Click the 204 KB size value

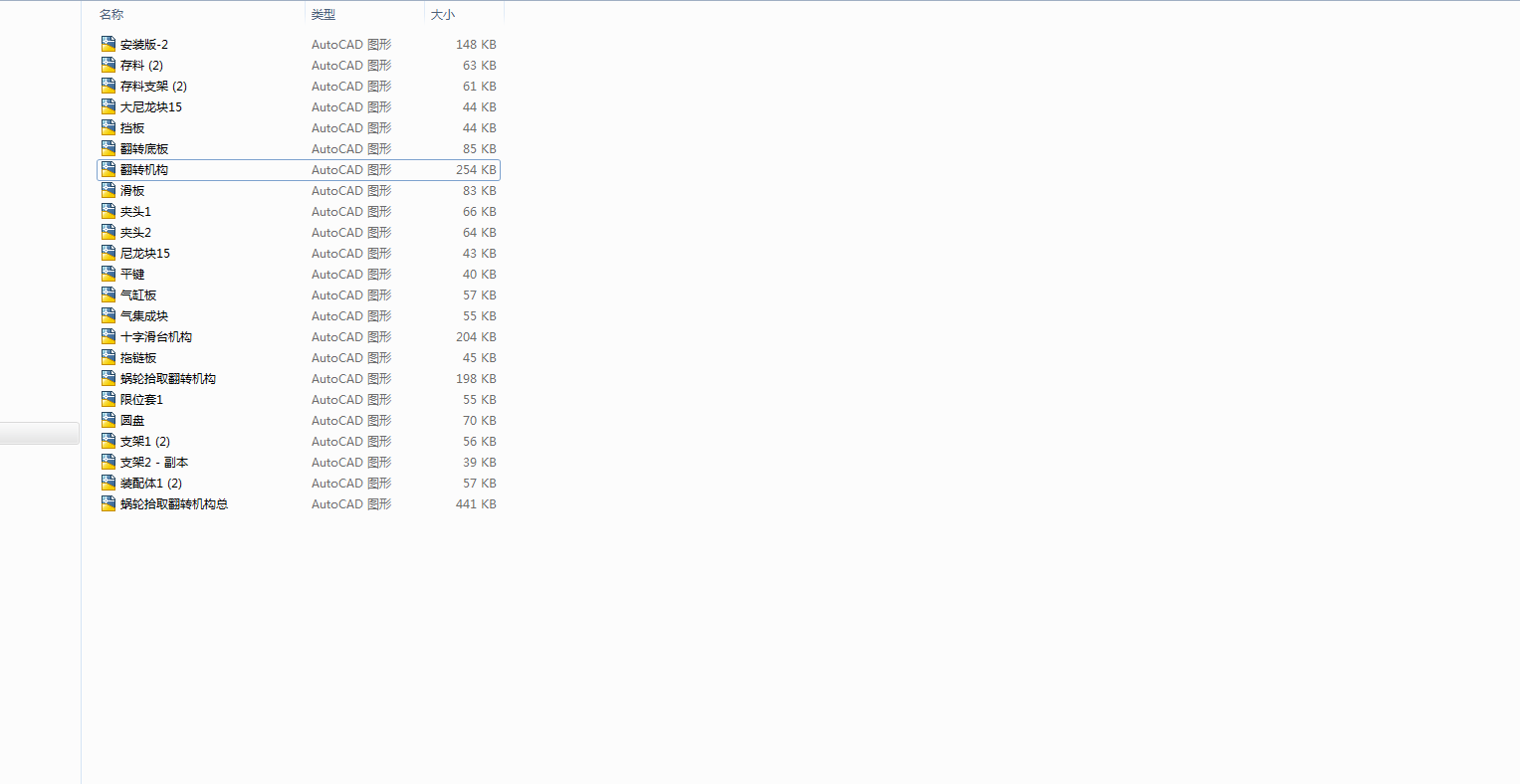476,337
